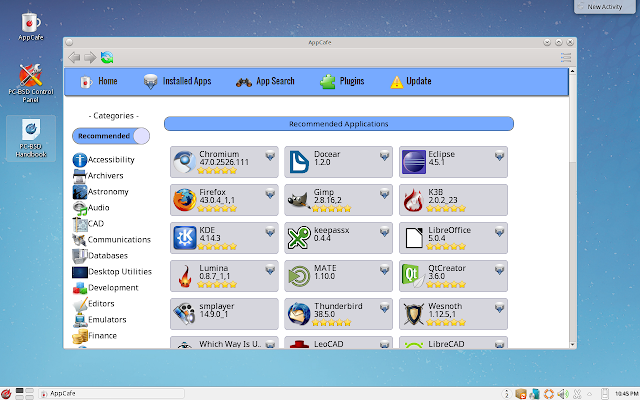Click the Docear app icon
The height and width of the screenshot is (400, 640).
tap(299, 162)
